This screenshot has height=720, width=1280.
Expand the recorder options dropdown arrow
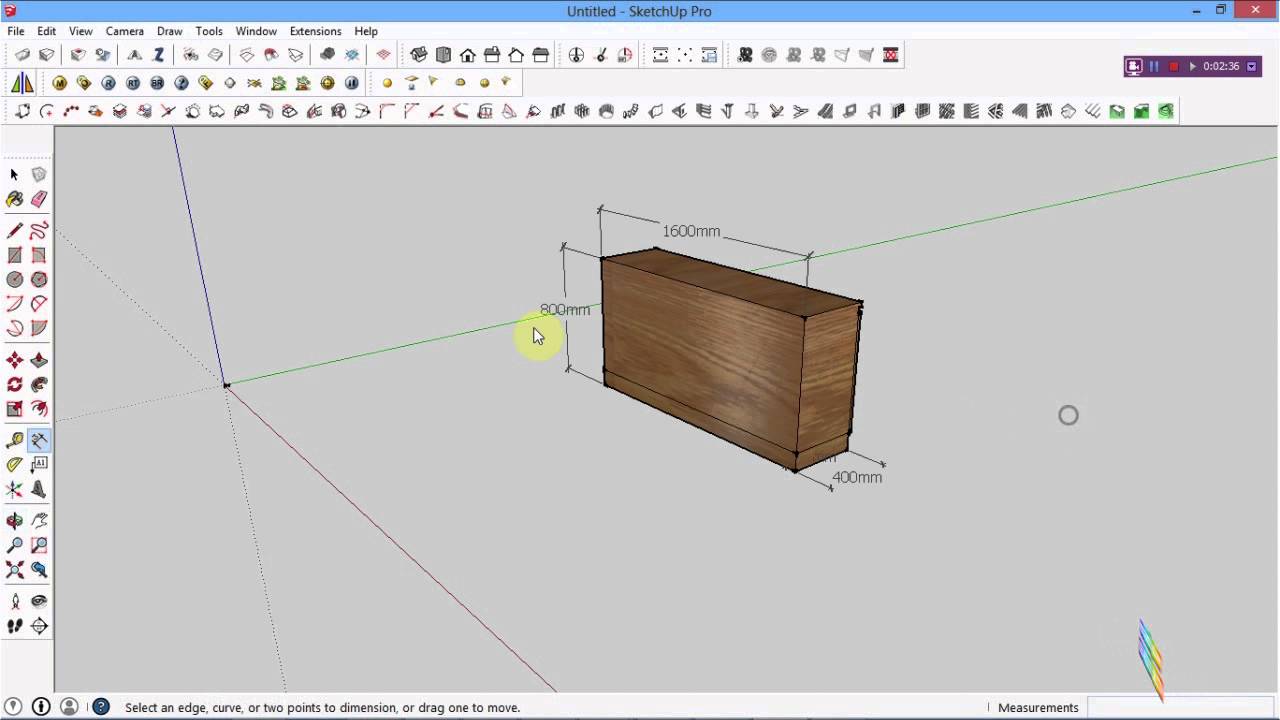[1251, 66]
